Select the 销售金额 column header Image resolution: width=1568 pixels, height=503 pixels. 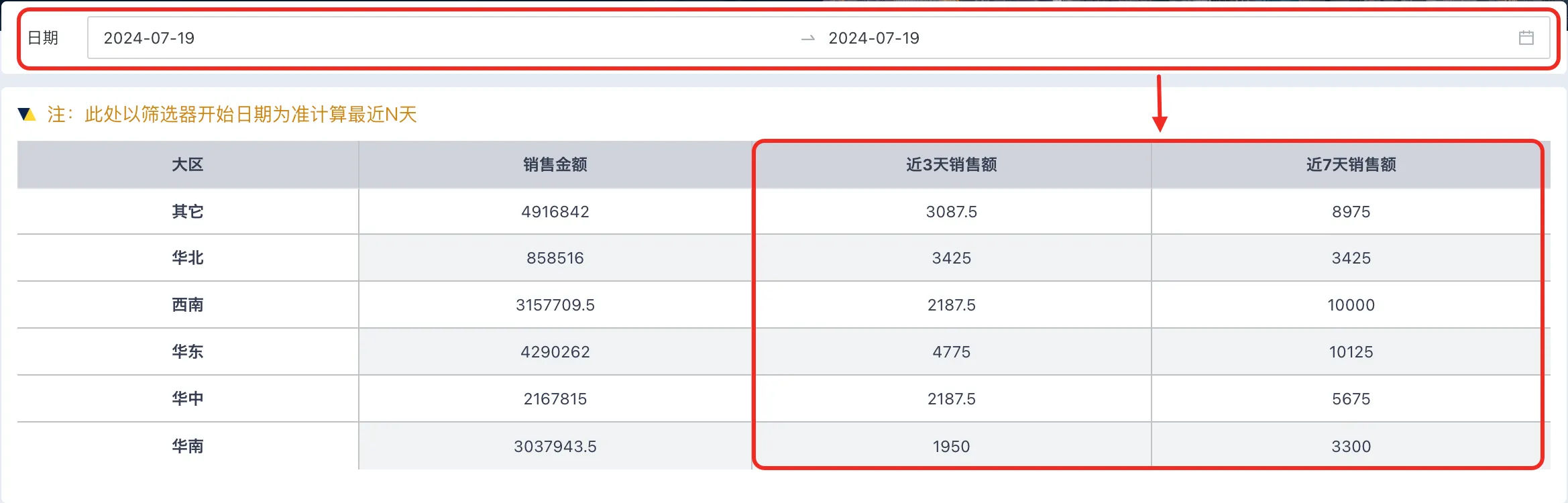pyautogui.click(x=555, y=164)
